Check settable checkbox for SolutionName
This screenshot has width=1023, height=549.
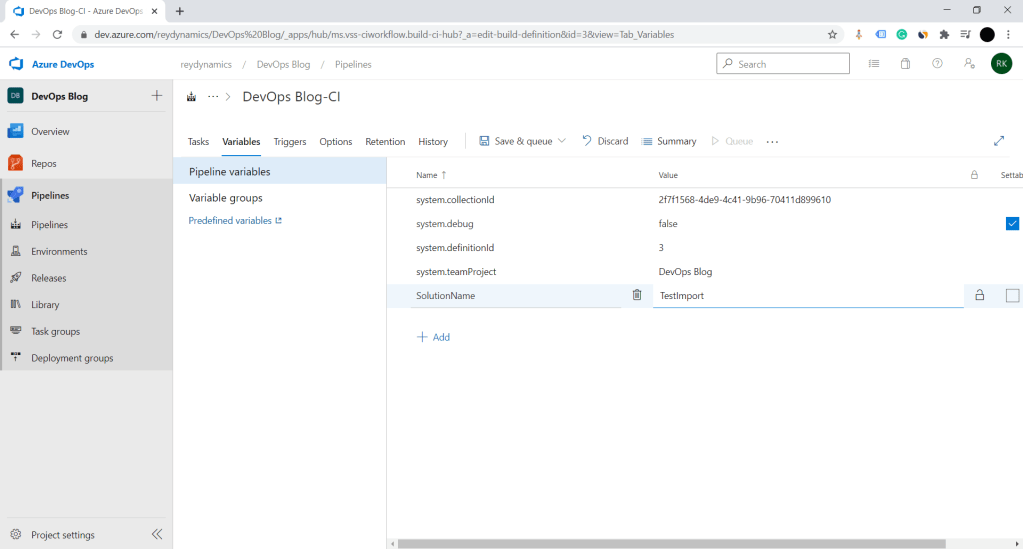coord(1012,295)
